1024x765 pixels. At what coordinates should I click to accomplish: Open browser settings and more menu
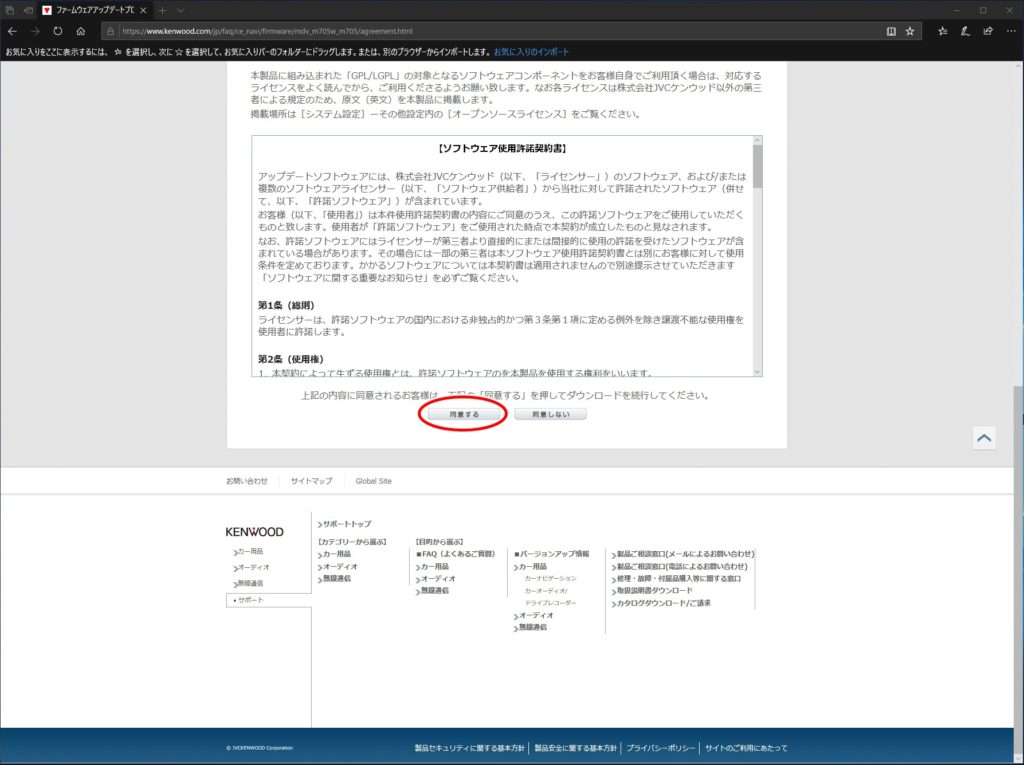point(1011,31)
